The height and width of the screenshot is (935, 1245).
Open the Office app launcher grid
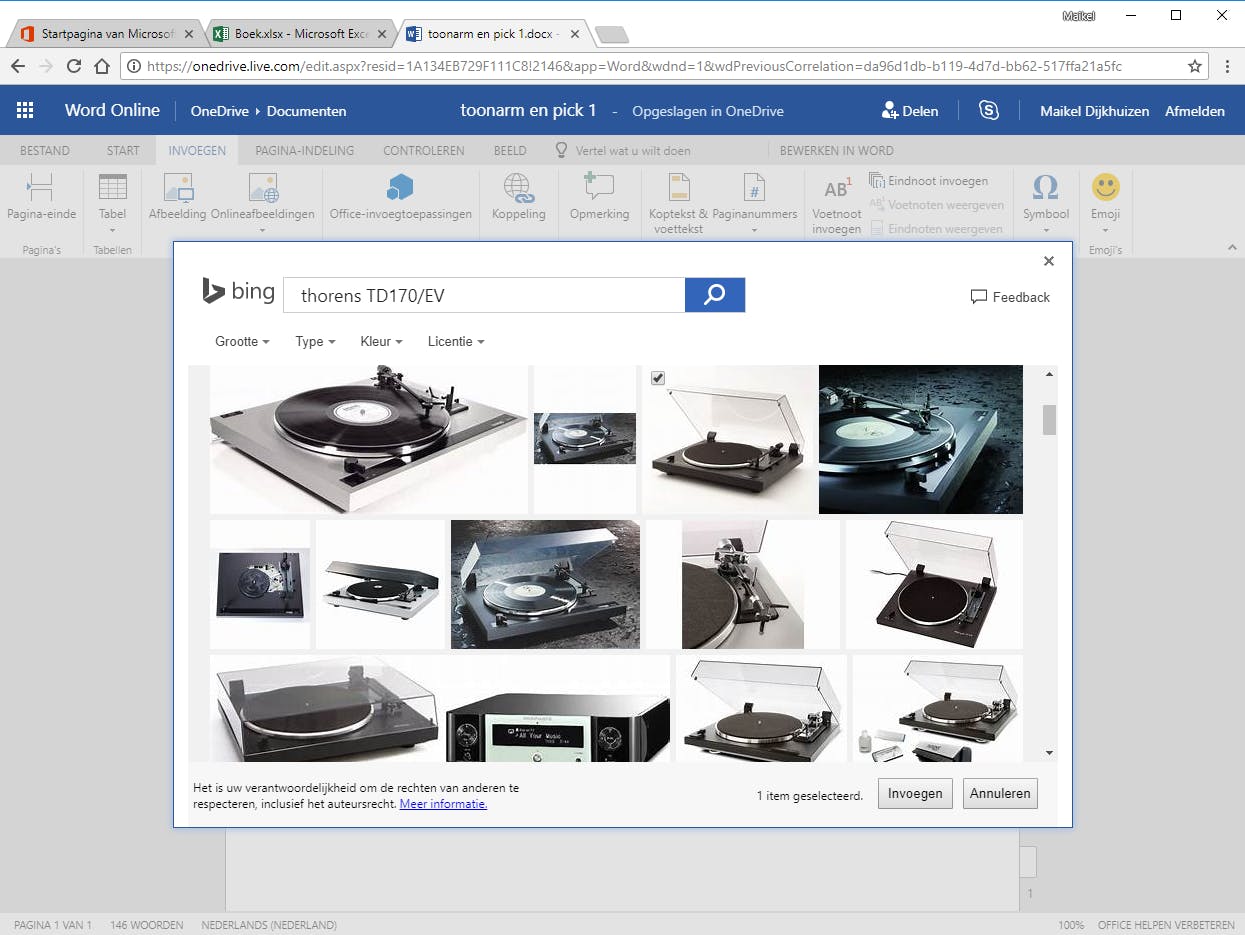point(25,111)
